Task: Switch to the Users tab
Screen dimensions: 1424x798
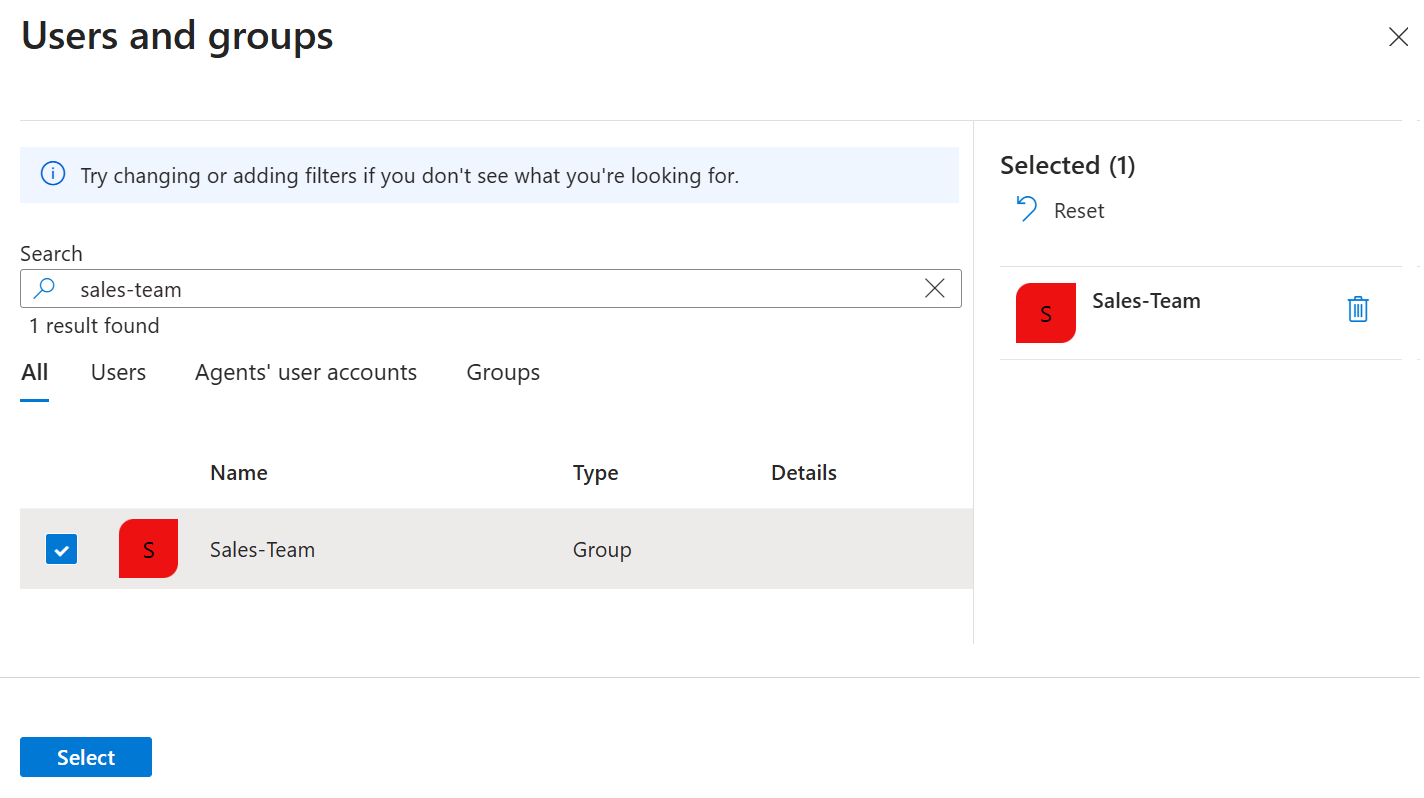Action: pyautogui.click(x=118, y=373)
